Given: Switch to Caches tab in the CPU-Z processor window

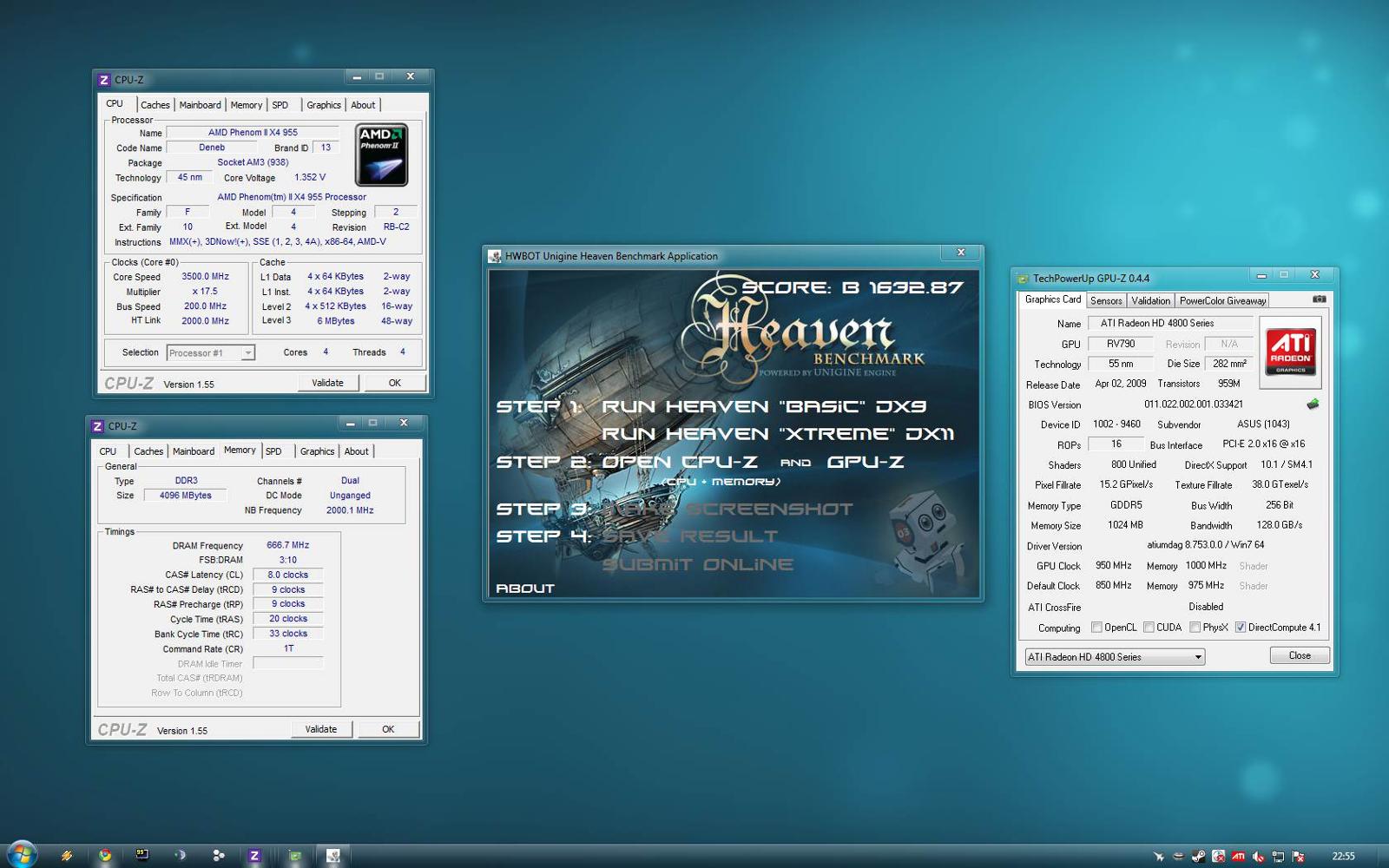Looking at the screenshot, I should click(155, 105).
